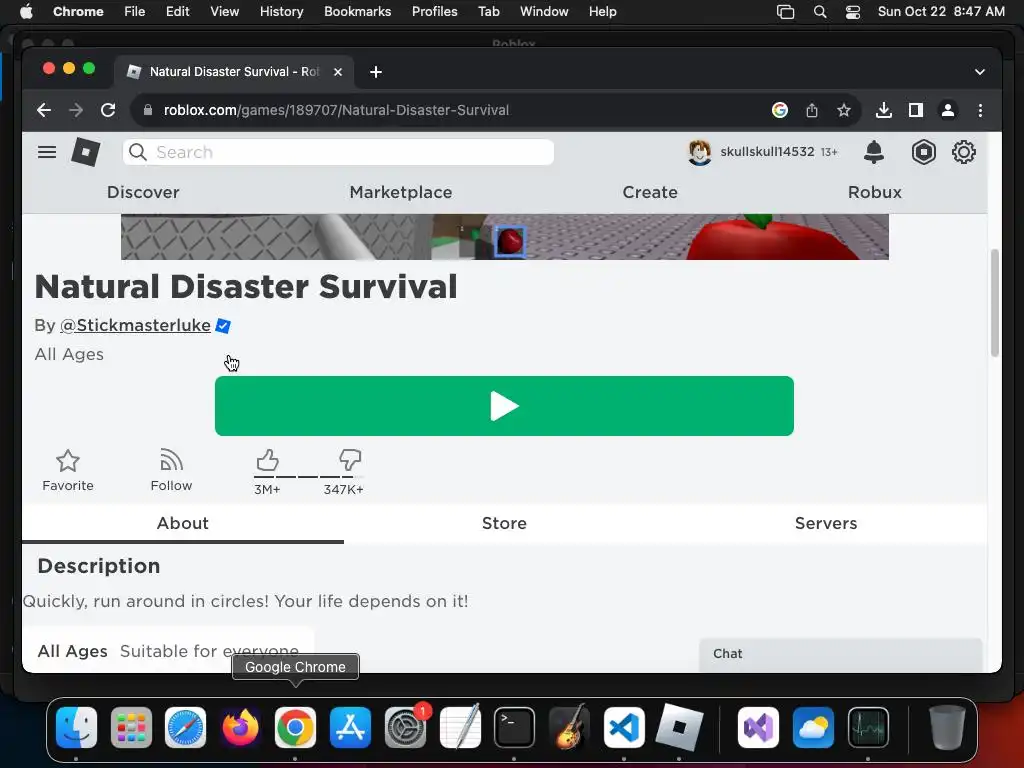Click the Roblox logo home icon
This screenshot has height=768, width=1024.
[86, 152]
